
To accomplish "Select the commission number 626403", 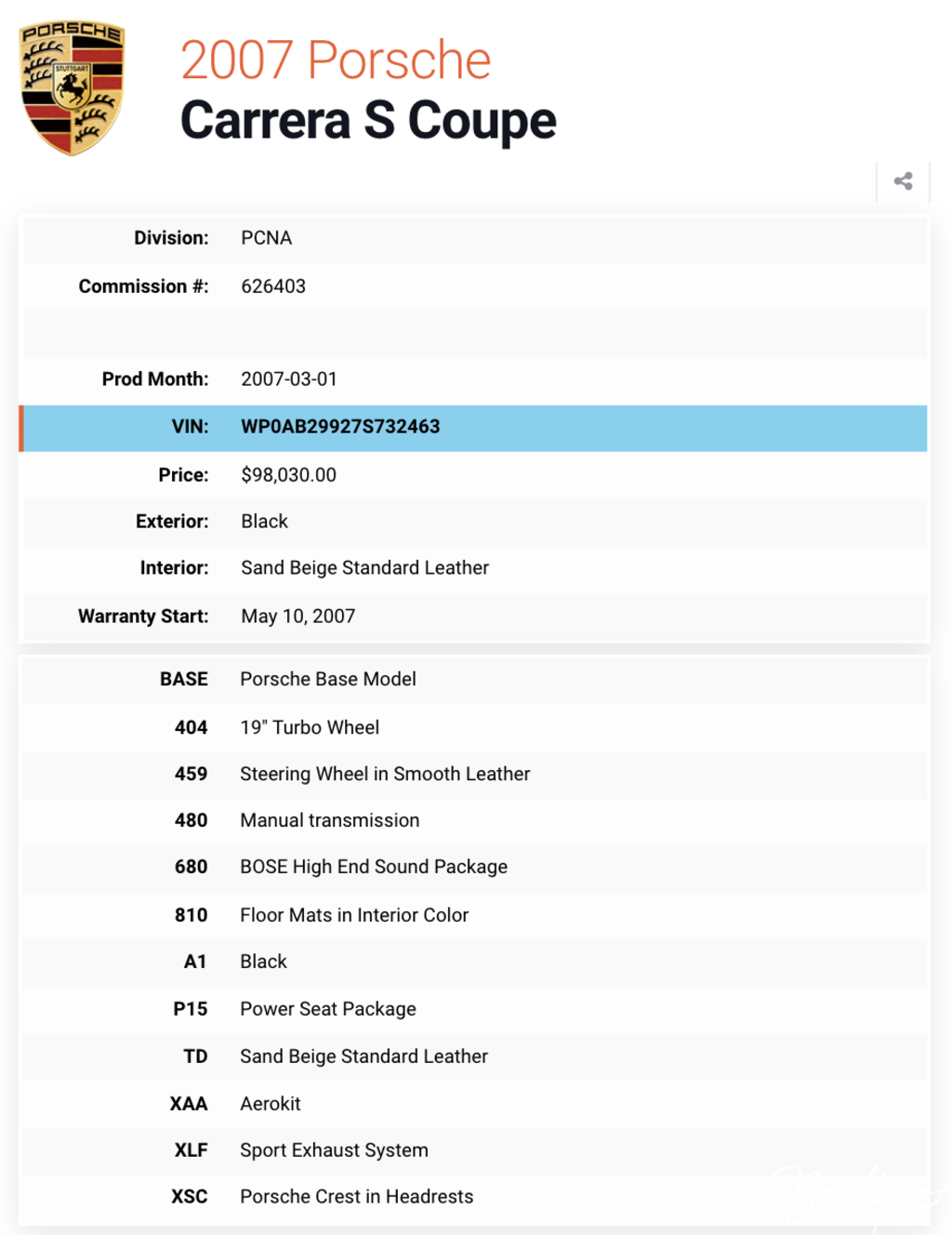I will (273, 286).
